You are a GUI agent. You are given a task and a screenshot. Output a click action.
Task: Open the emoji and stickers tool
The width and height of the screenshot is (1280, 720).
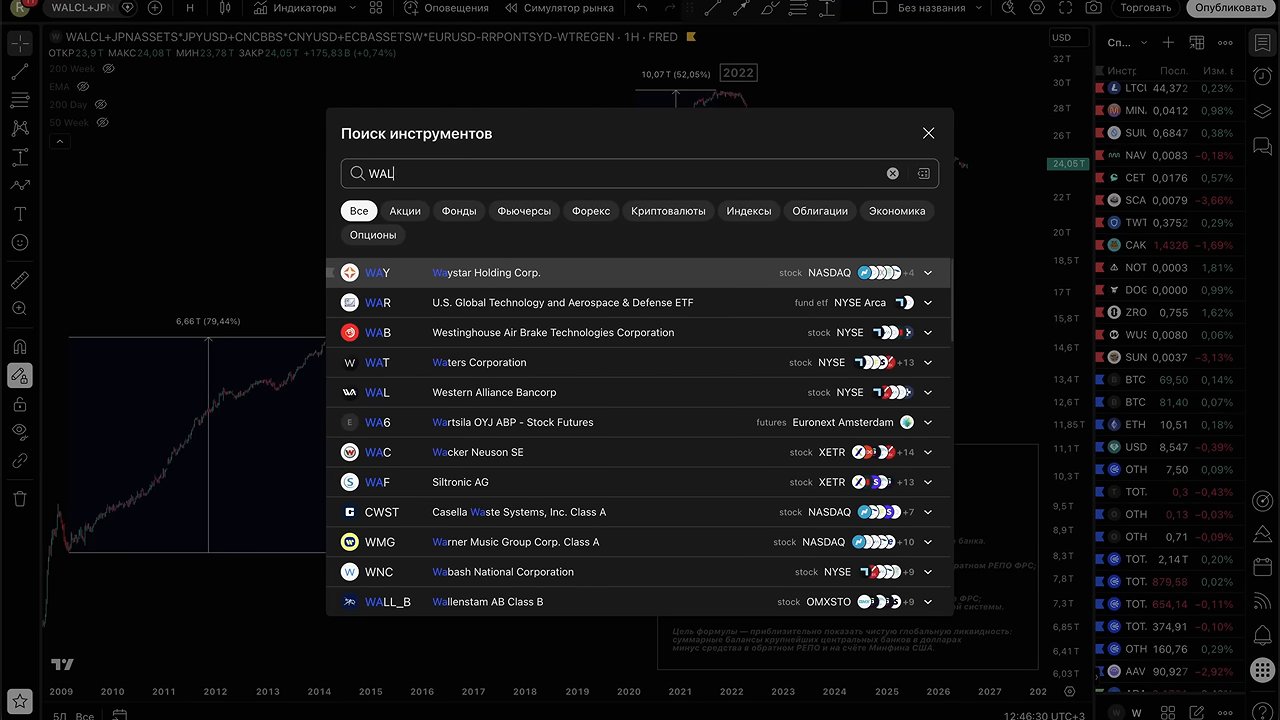(20, 243)
